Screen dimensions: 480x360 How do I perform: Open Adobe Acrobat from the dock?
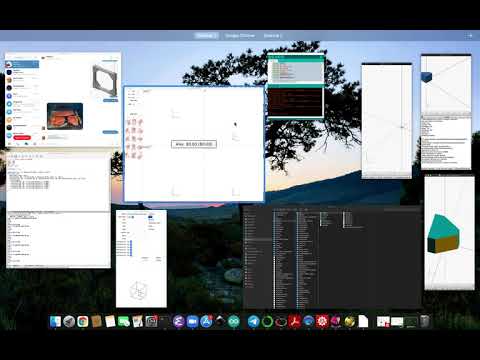click(x=295, y=322)
